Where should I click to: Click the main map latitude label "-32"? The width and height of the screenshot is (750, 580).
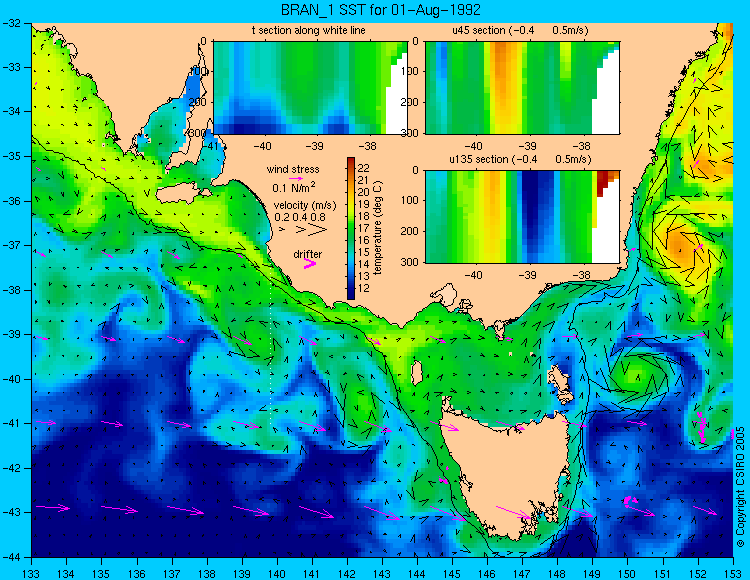point(10,22)
